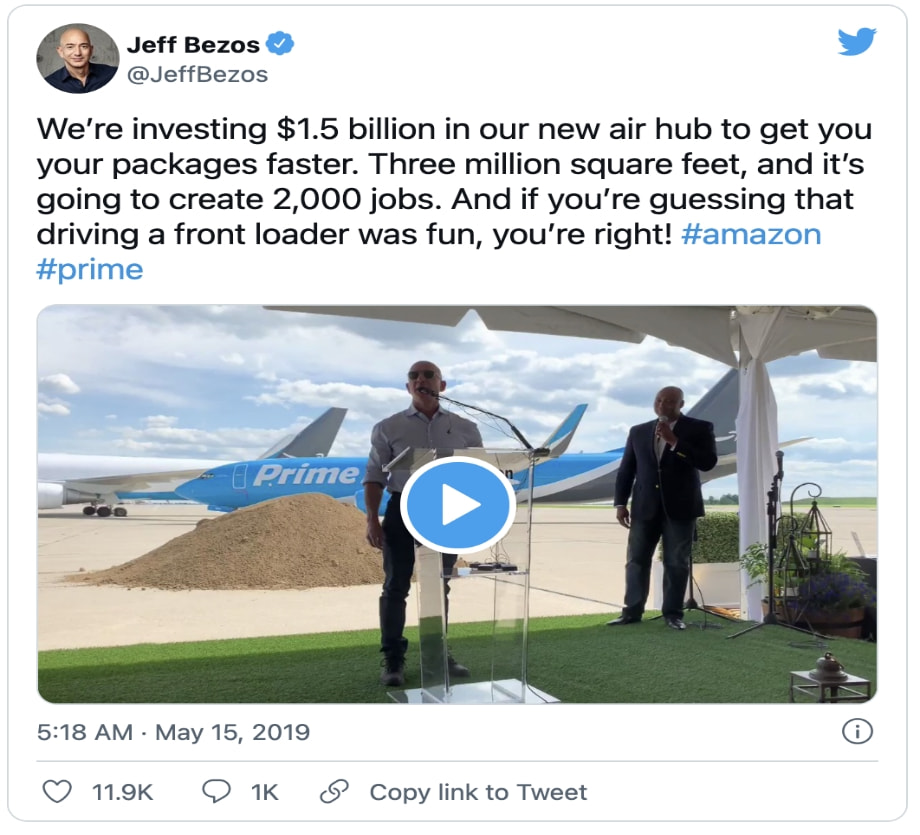Click the heart like icon
This screenshot has width=920, height=835.
point(57,792)
